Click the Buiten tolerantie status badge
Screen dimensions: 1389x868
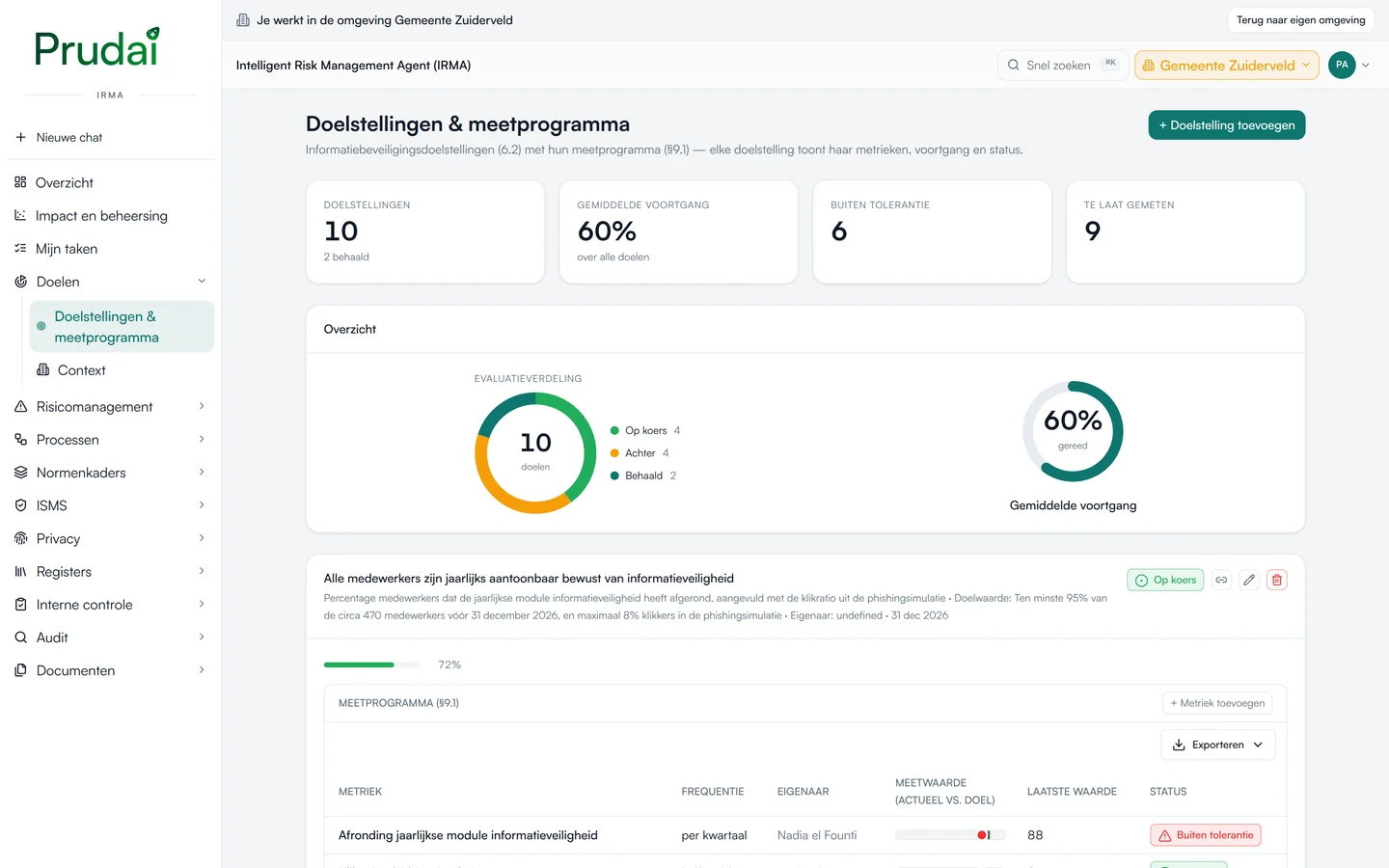[1206, 835]
